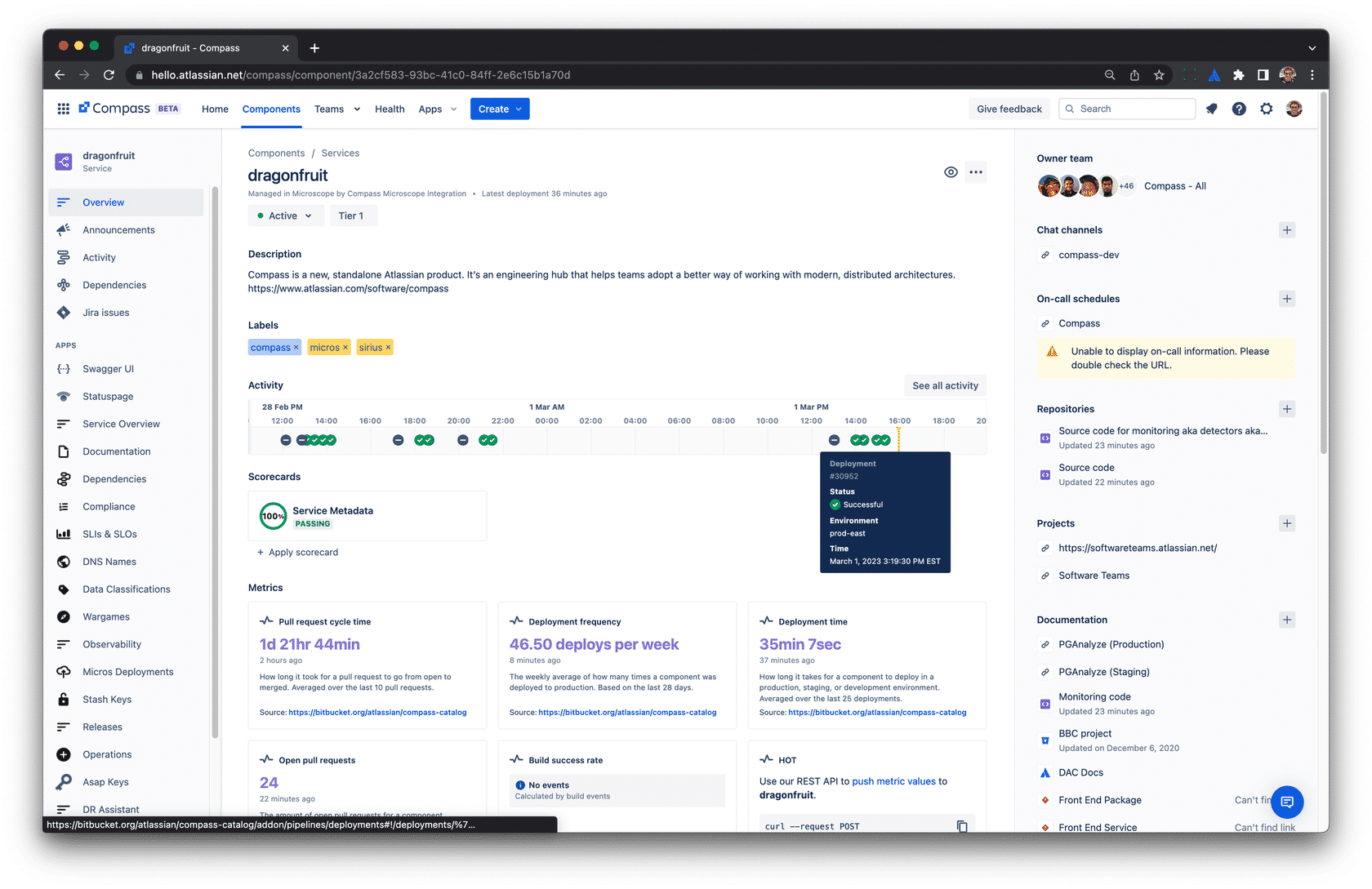Click the 100% Service Metadata progress ring
1372x889 pixels.
273,516
